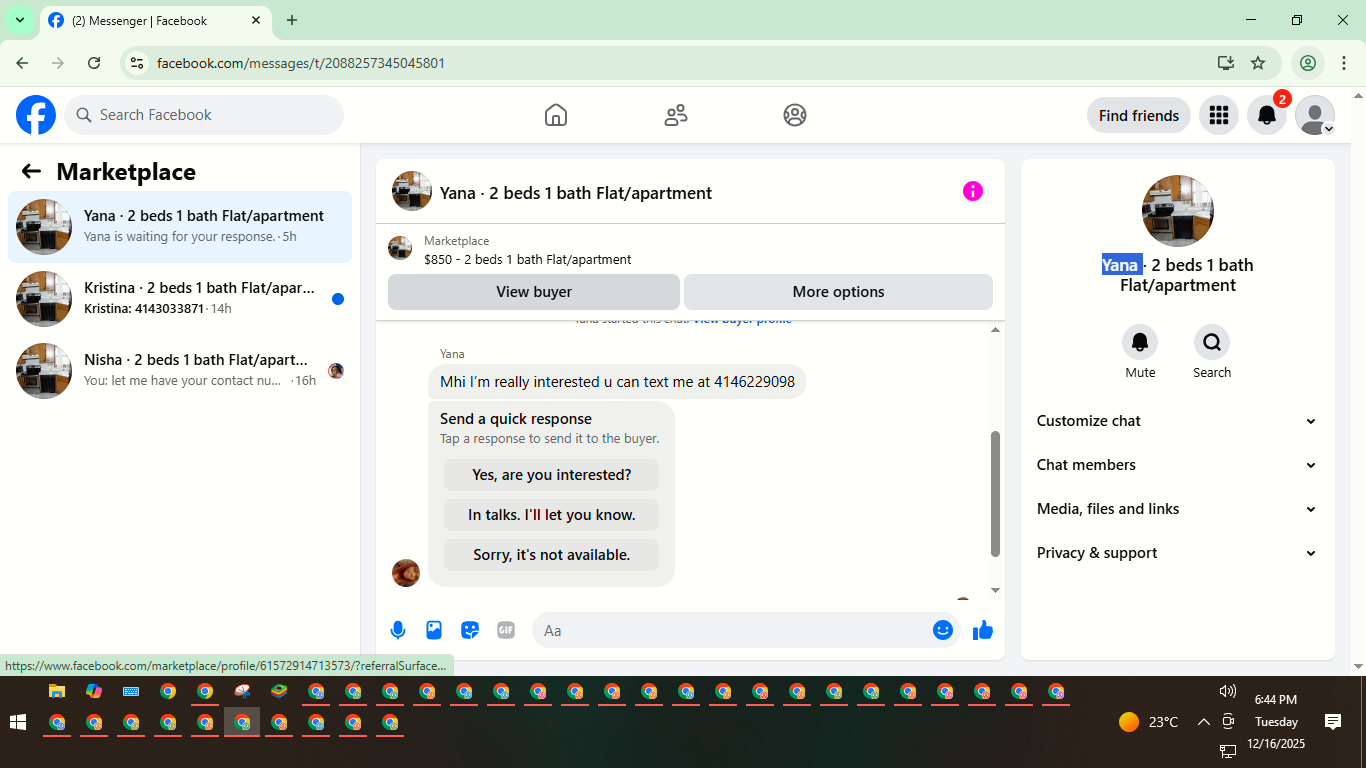This screenshot has height=768, width=1366.
Task: Open the Groups icon in top navigation
Action: (x=795, y=115)
